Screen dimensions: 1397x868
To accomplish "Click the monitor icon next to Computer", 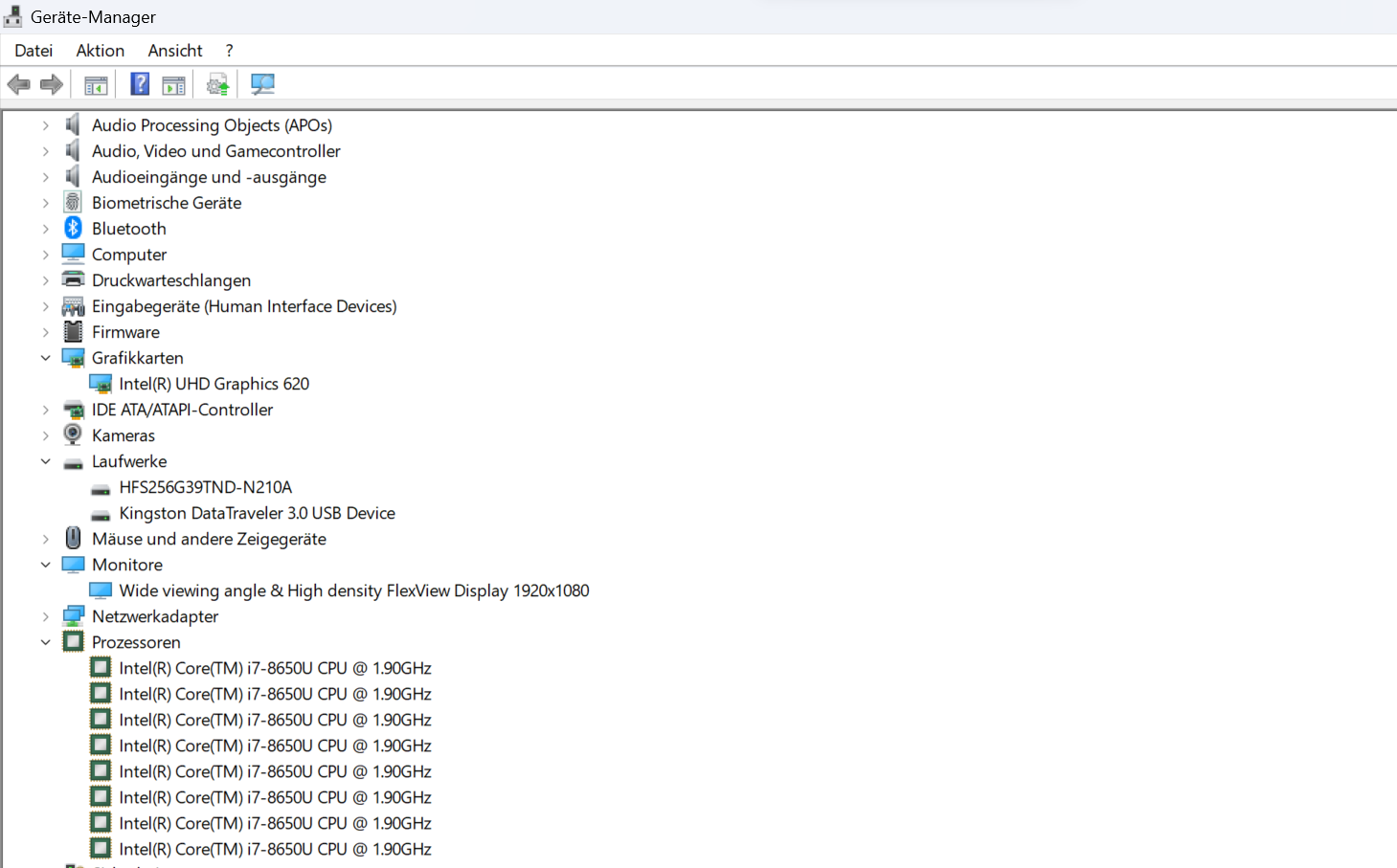I will click(x=73, y=255).
